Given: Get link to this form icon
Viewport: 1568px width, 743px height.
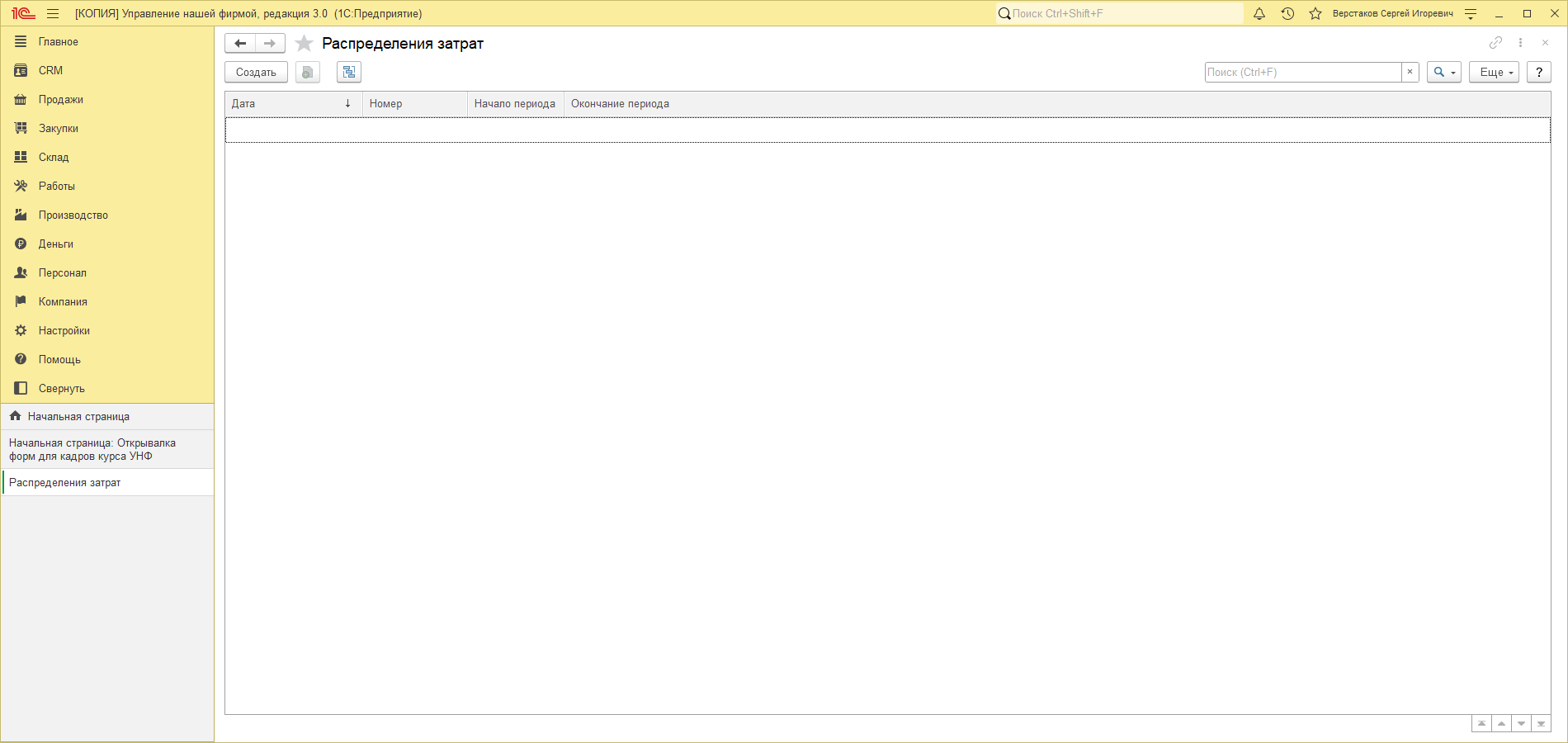Looking at the screenshot, I should [1495, 42].
